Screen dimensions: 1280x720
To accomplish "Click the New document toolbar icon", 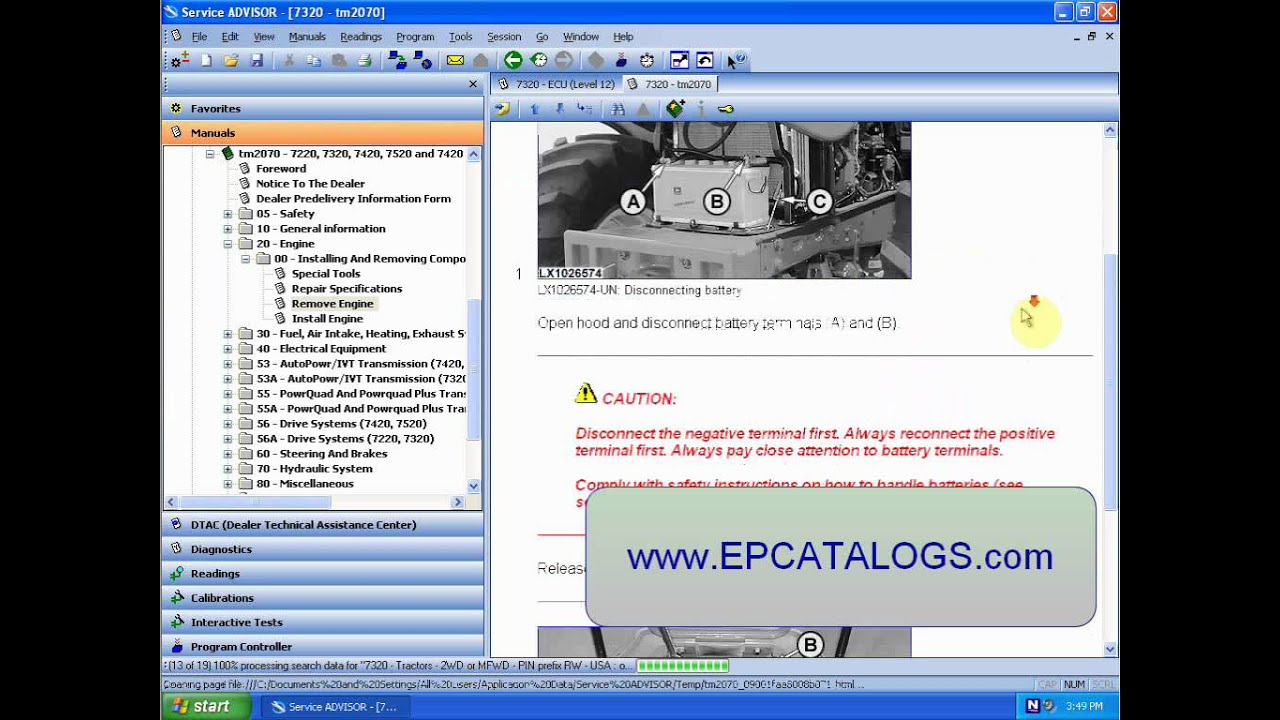I will point(206,61).
